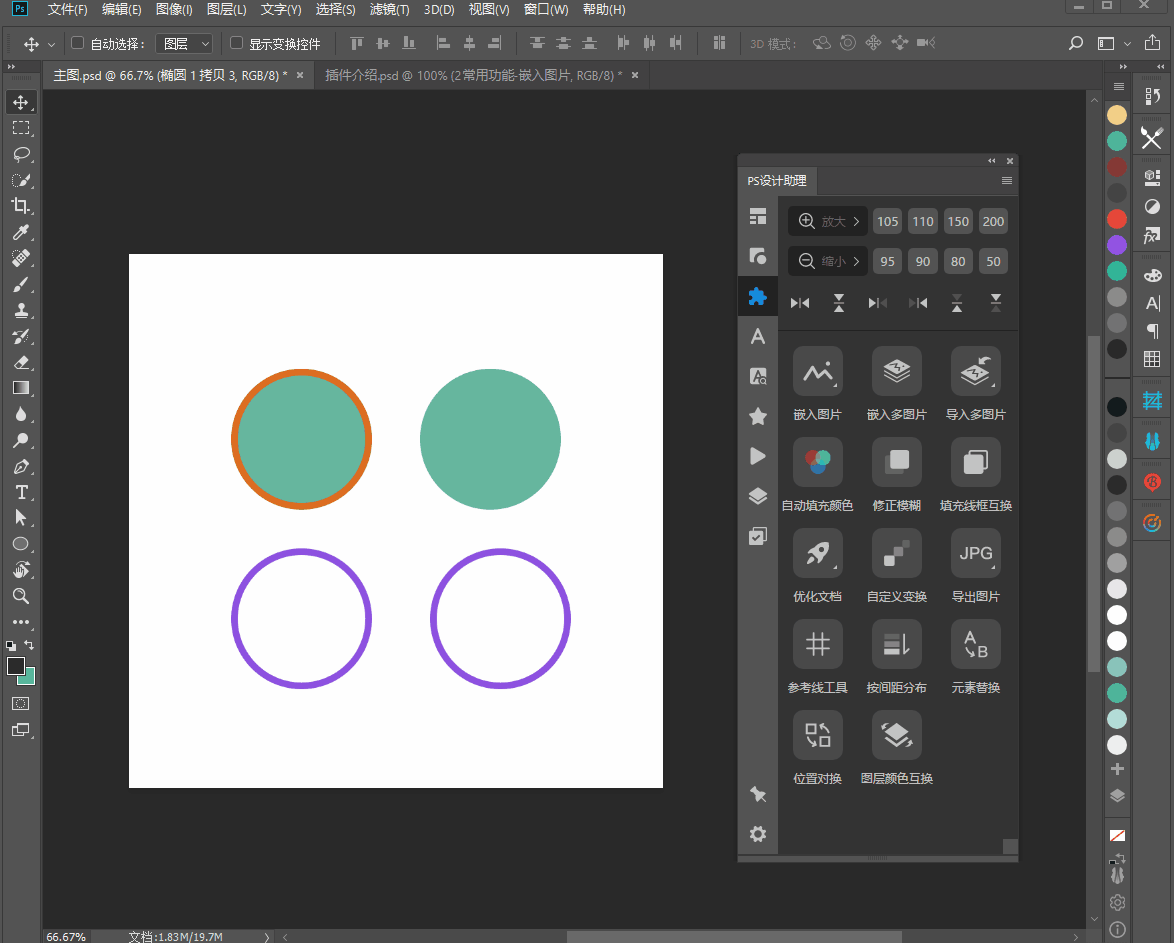Select the Move tool in toolbar
Screen dimensions: 1174x943
(x=21, y=103)
